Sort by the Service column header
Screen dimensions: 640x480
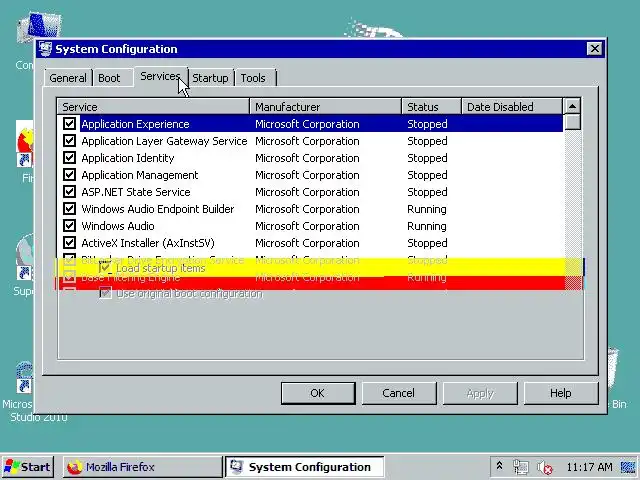pyautogui.click(x=153, y=107)
